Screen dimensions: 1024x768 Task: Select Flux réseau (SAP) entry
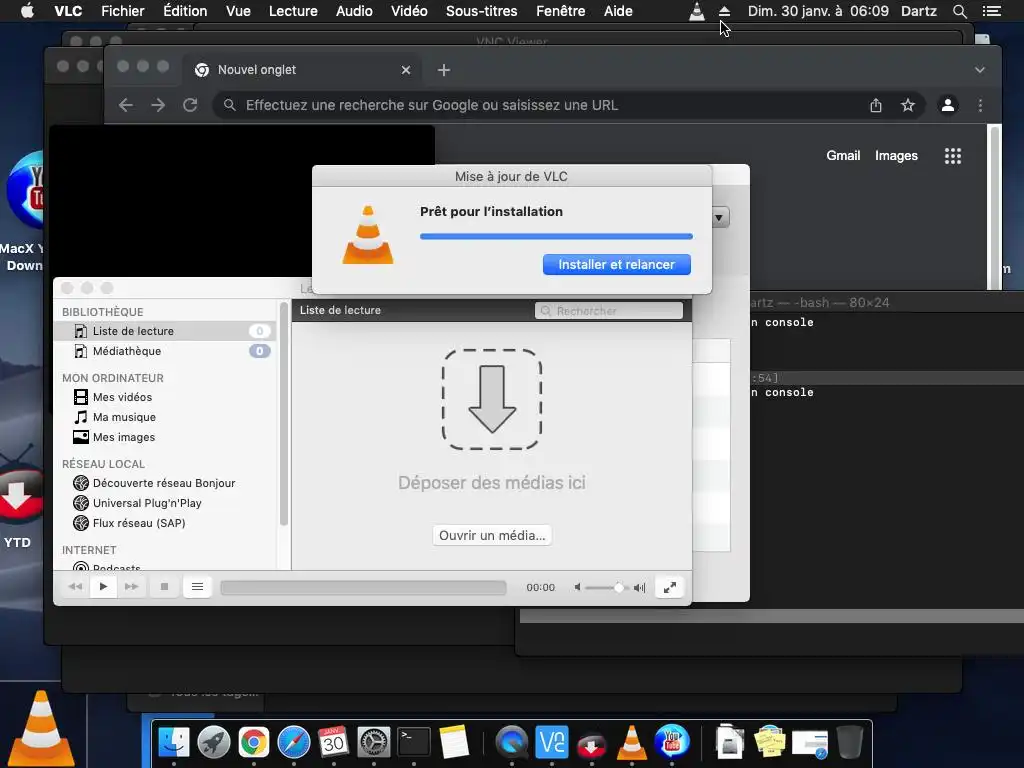[138, 523]
